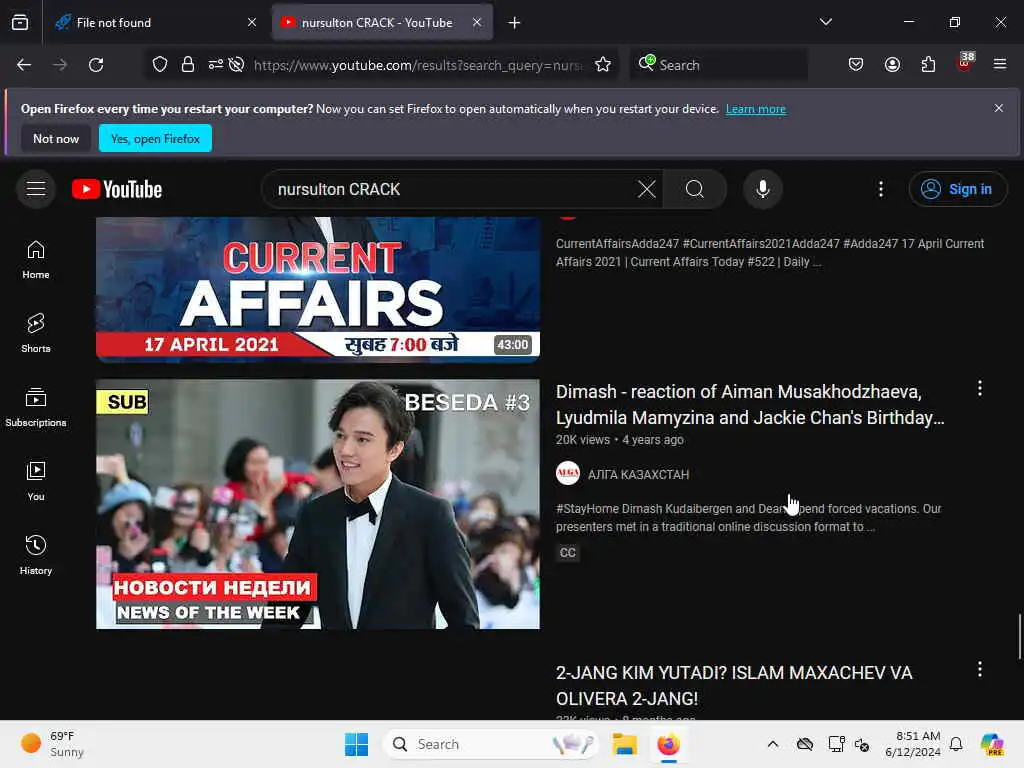Open 2-JANG KIM YUTADI video title
This screenshot has height=768, width=1024.
[x=733, y=686]
